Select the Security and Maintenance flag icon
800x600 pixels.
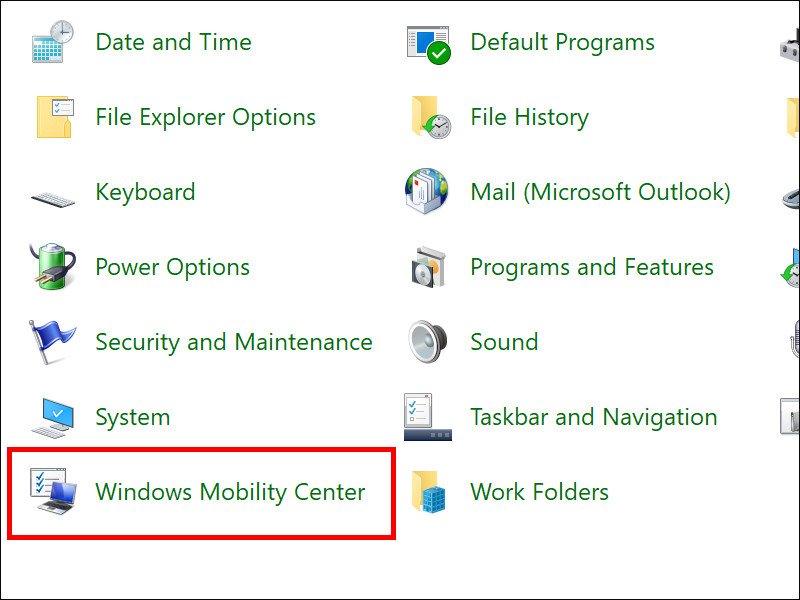pos(52,342)
